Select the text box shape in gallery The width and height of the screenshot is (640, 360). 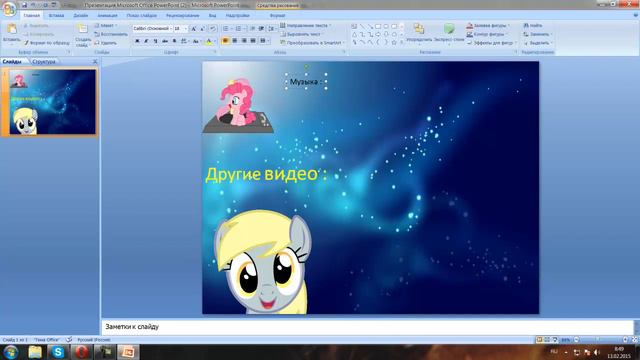tap(354, 27)
